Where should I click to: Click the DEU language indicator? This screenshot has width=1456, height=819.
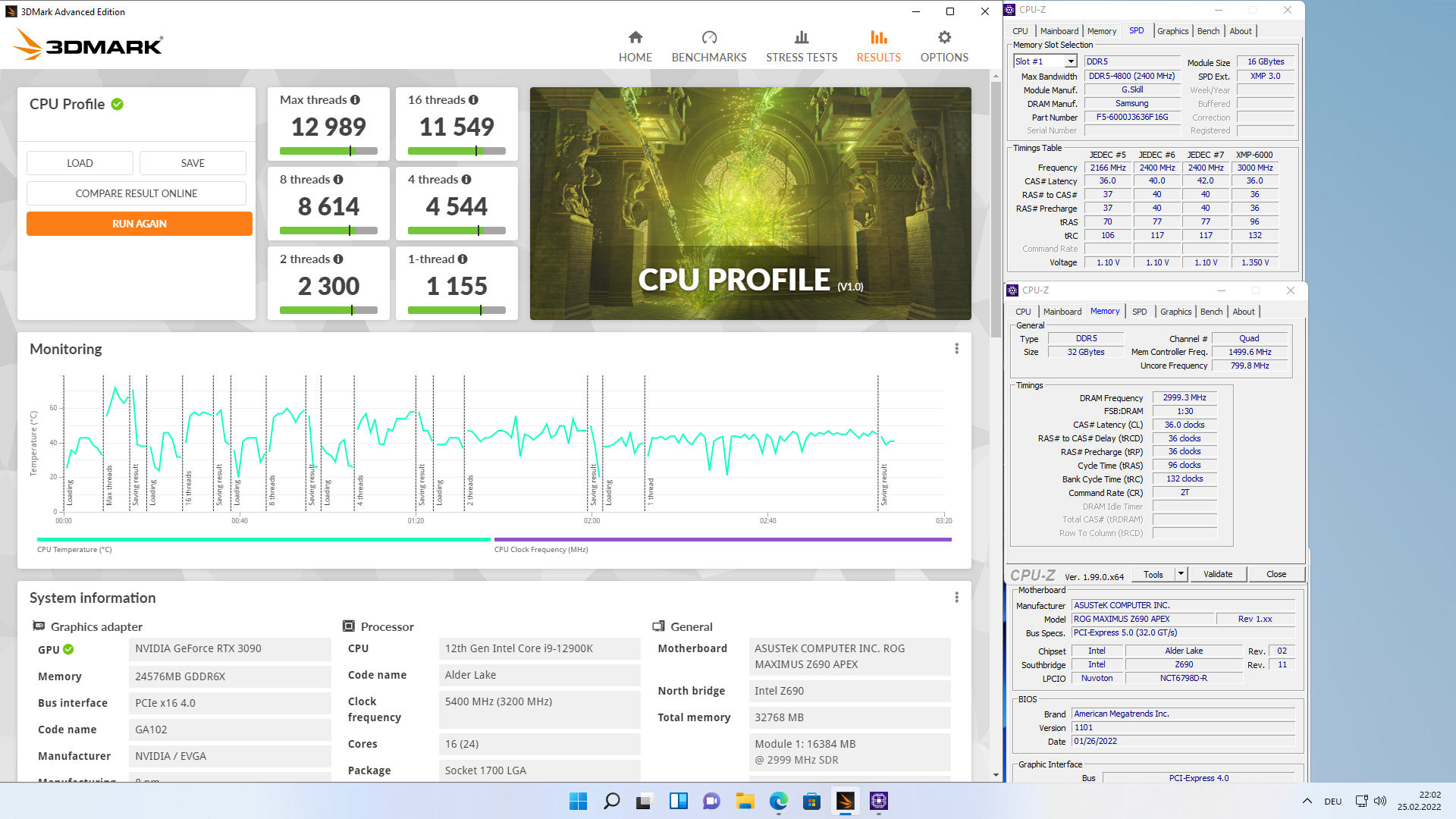[x=1332, y=801]
